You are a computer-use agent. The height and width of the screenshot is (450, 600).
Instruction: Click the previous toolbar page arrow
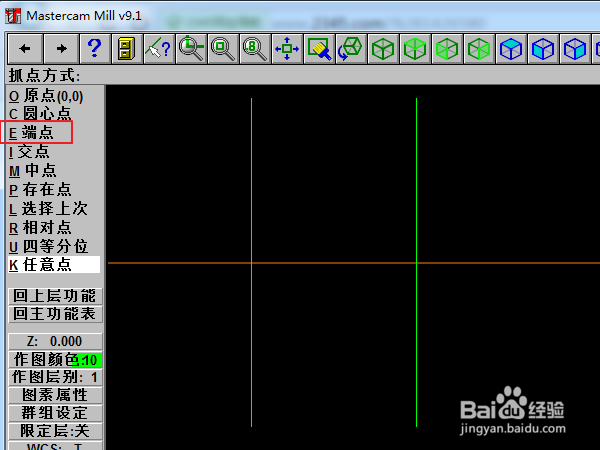[25, 49]
